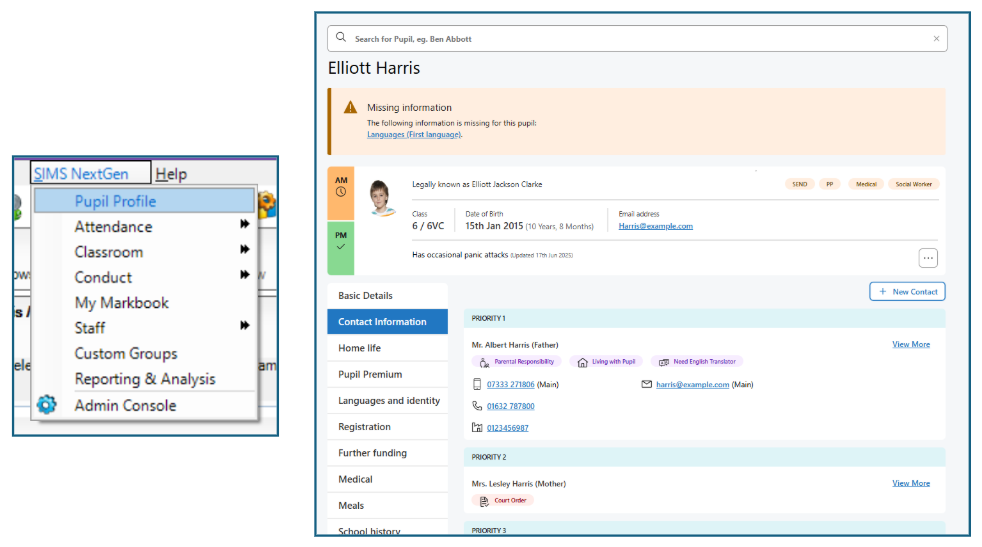982x547 pixels.
Task: Expand the Classroom submenu arrow
Action: (x=244, y=251)
